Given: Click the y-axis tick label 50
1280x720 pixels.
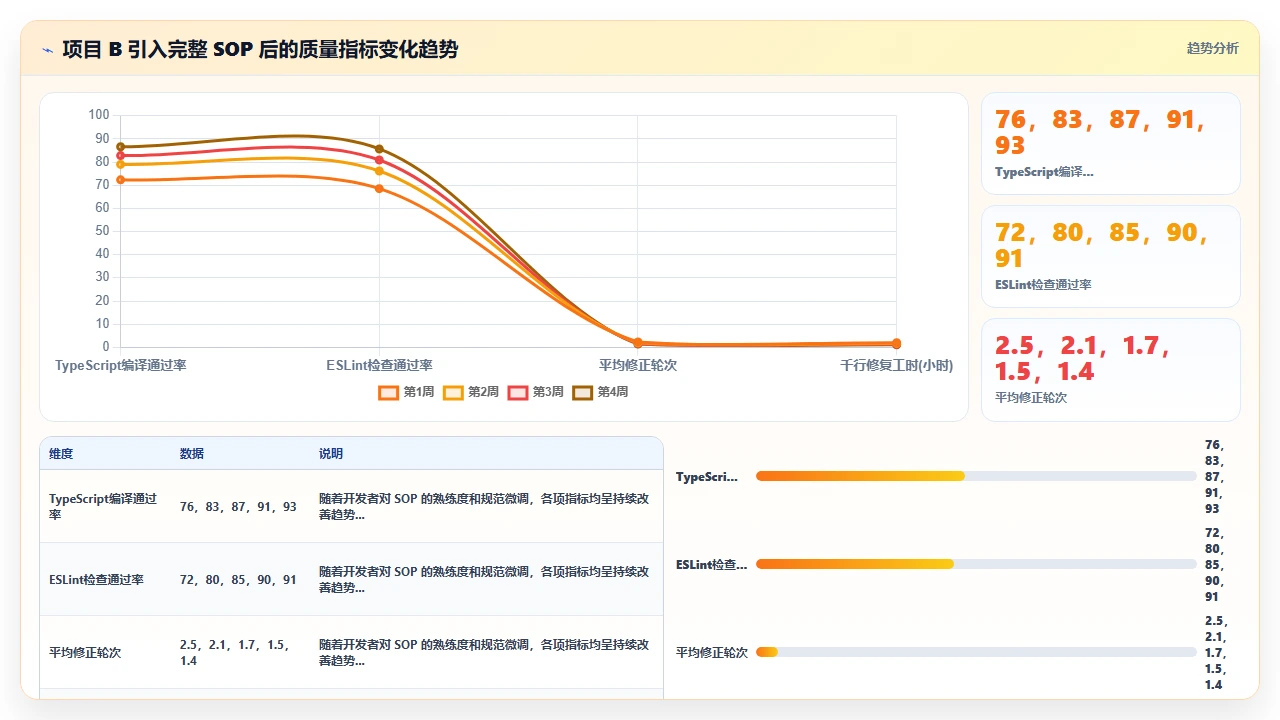Looking at the screenshot, I should pyautogui.click(x=101, y=231).
